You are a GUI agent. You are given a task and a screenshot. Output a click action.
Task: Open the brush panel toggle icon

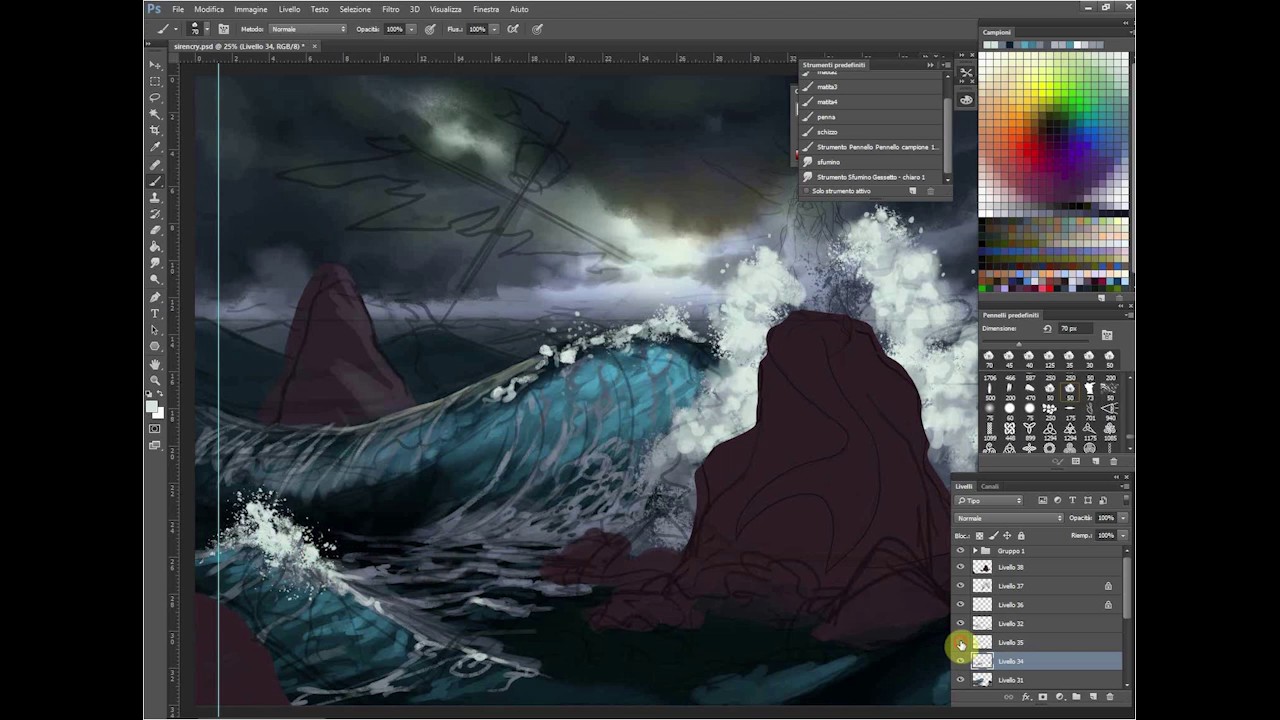click(223, 29)
